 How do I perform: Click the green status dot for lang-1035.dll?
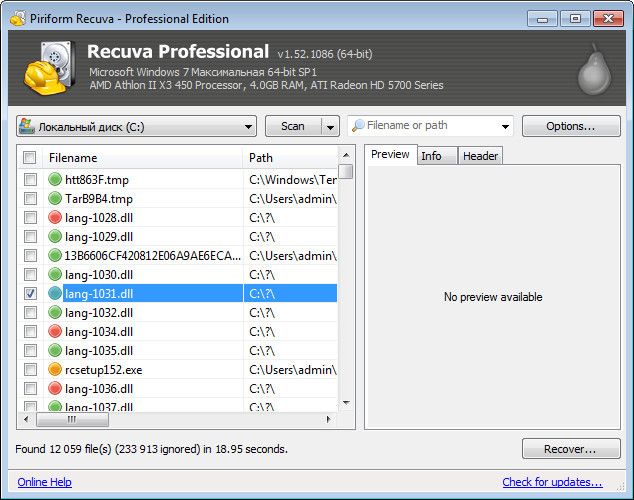point(55,350)
